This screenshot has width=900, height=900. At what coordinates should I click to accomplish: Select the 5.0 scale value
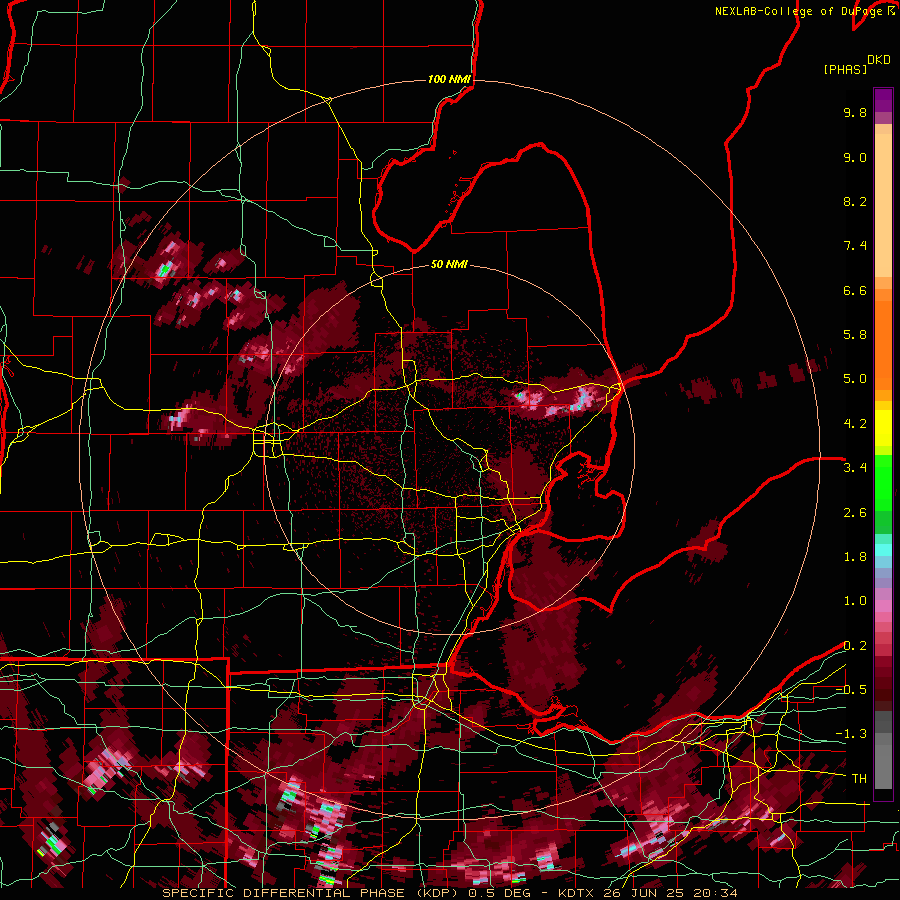[x=855, y=379]
